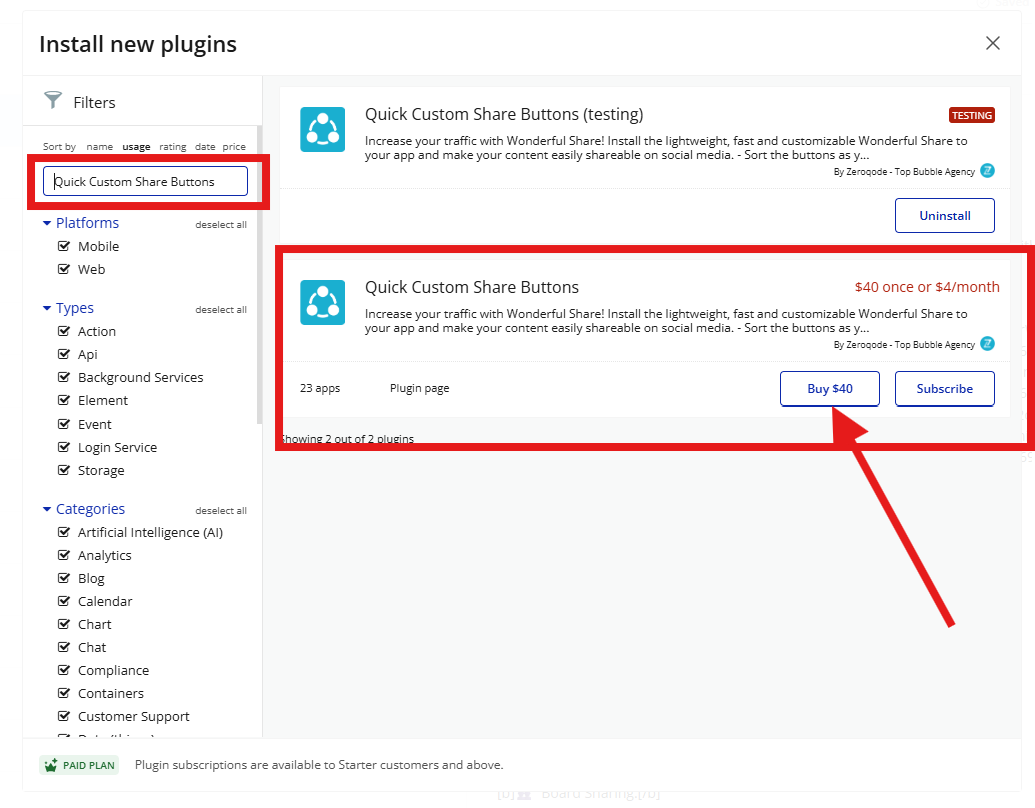Toggle the Analytics category checkbox

(64, 555)
